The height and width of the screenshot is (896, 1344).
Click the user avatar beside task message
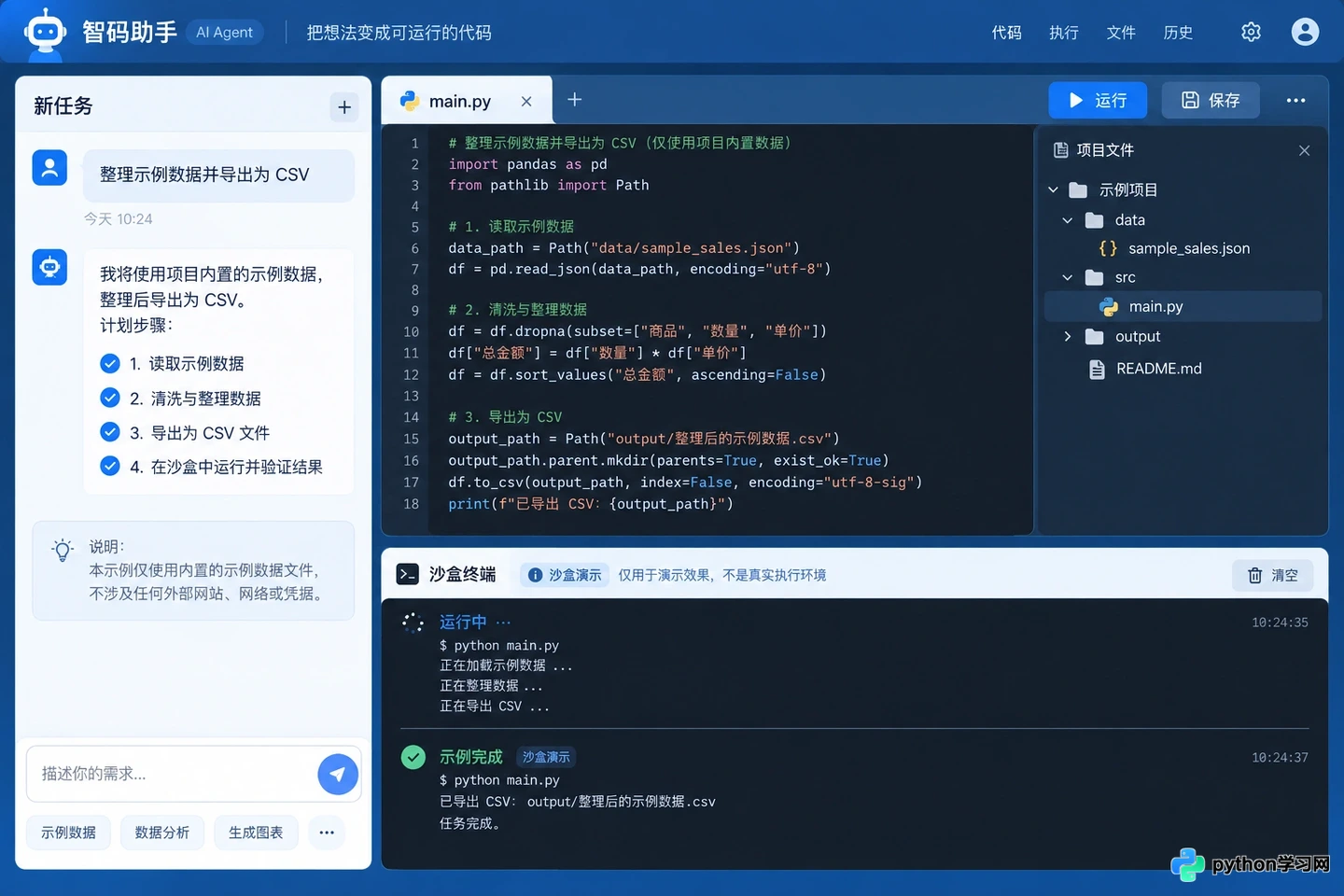[x=49, y=168]
